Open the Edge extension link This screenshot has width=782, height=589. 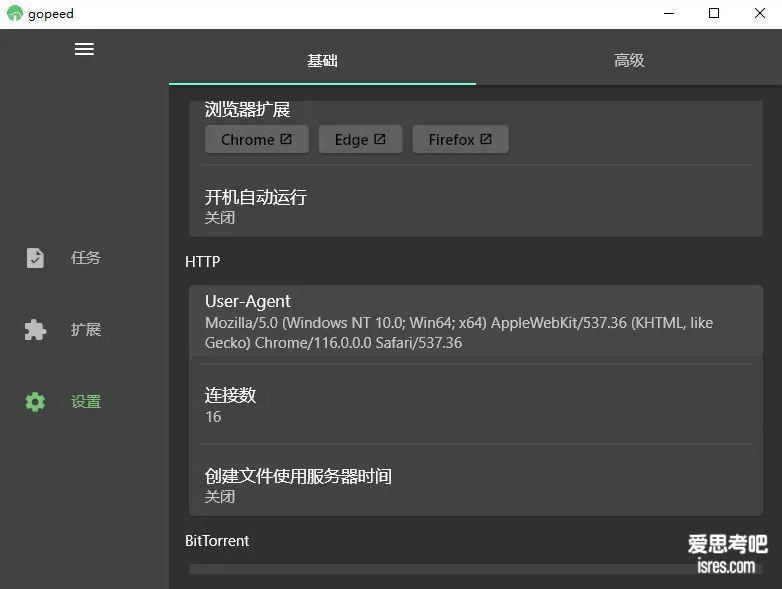360,139
